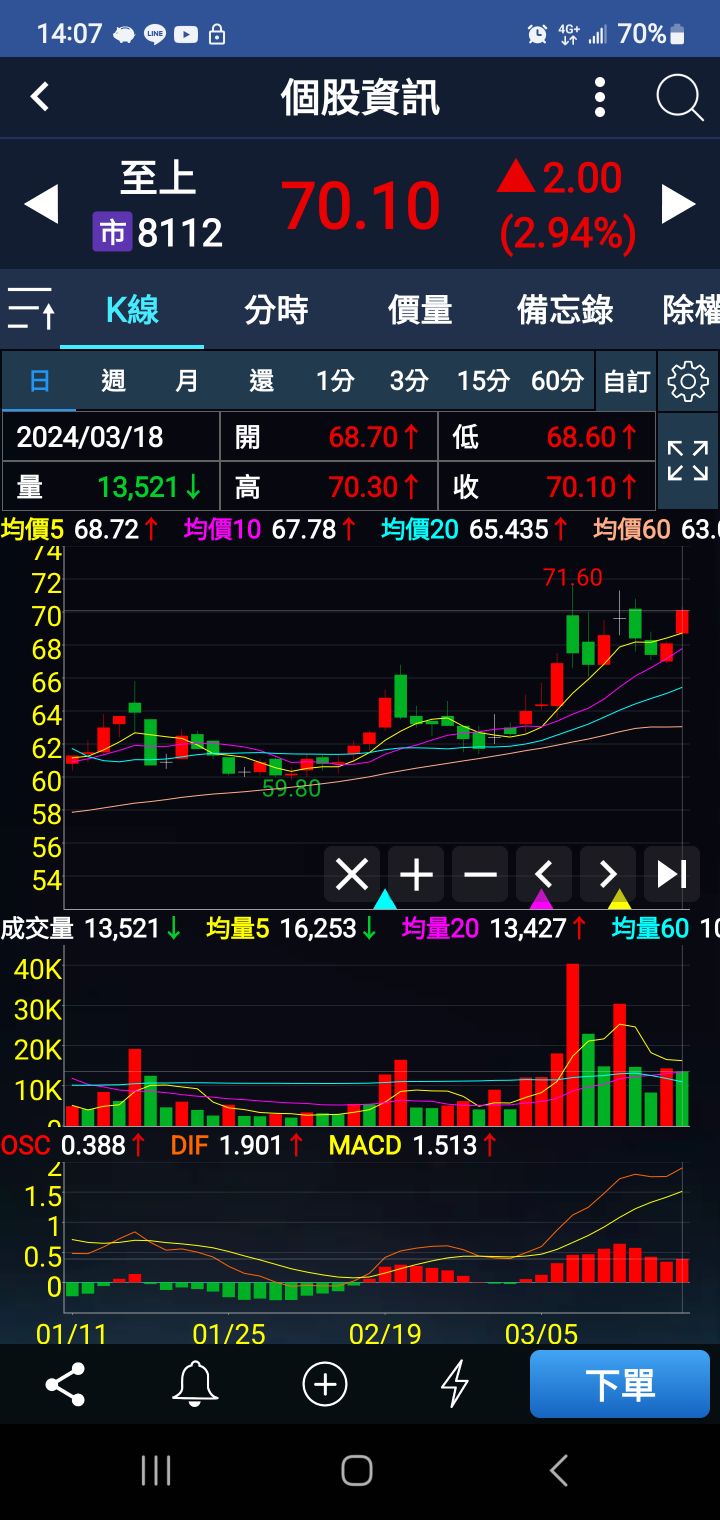This screenshot has height=1520, width=720.
Task: Tap the close price 70.10 cell
Action: pyautogui.click(x=547, y=487)
